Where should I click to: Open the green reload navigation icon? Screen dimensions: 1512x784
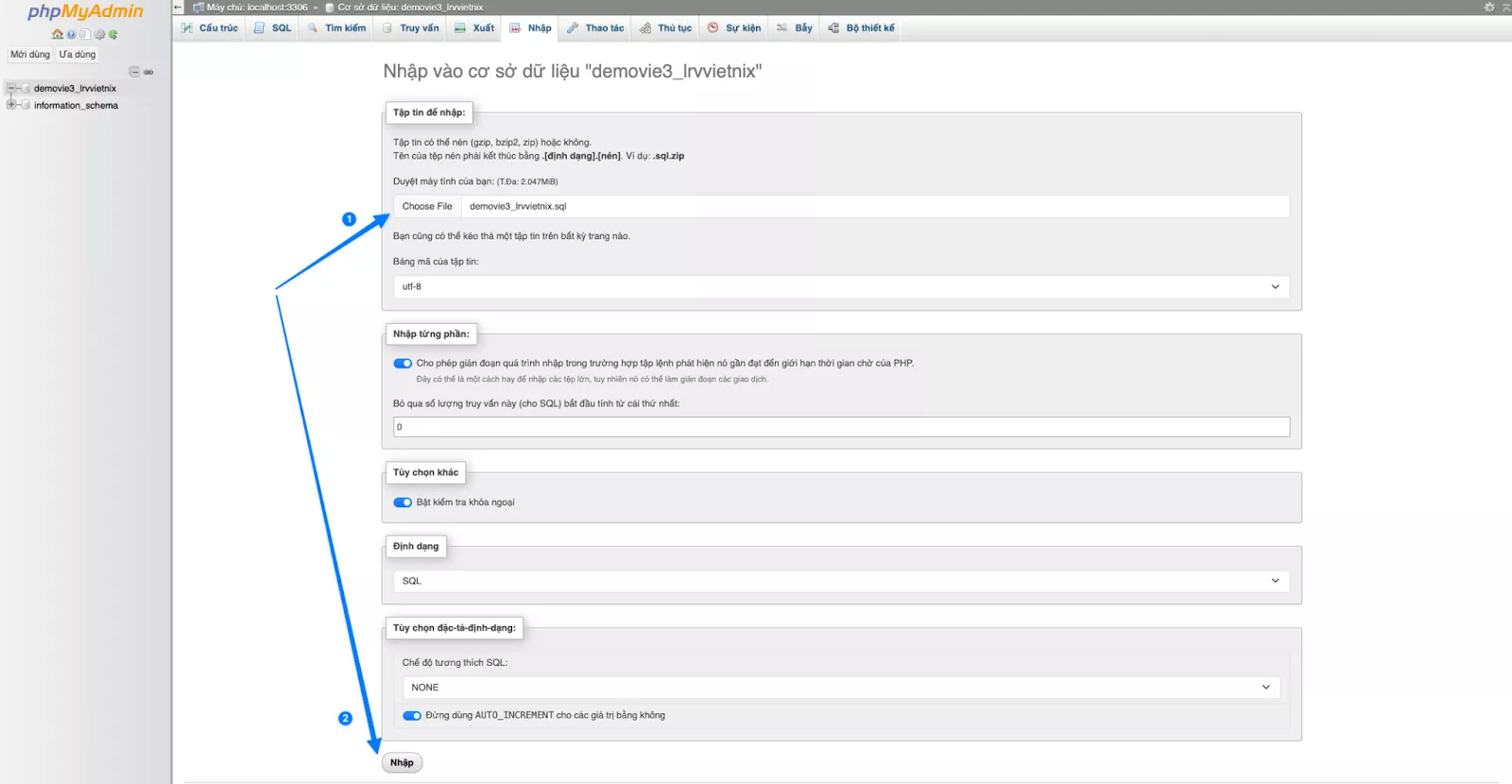coord(113,35)
